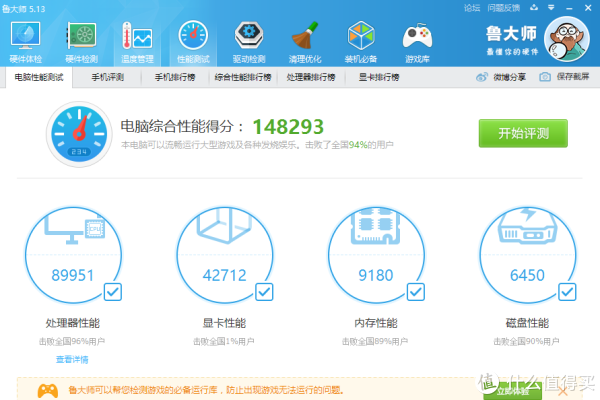This screenshot has height=400, width=600.
Task: Click the graphics card performance circle 42712
Action: tap(225, 255)
